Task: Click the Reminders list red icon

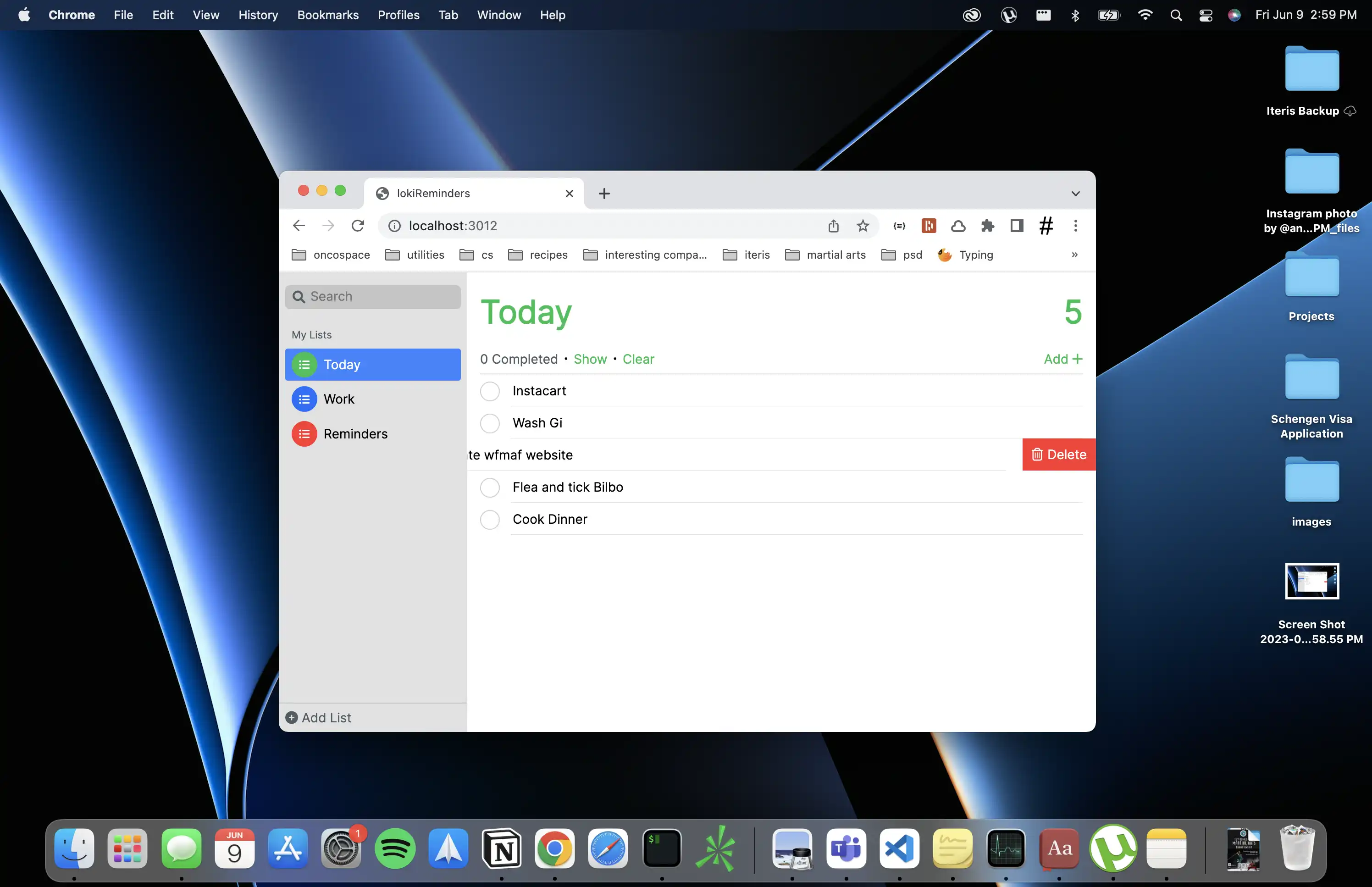Action: 304,434
